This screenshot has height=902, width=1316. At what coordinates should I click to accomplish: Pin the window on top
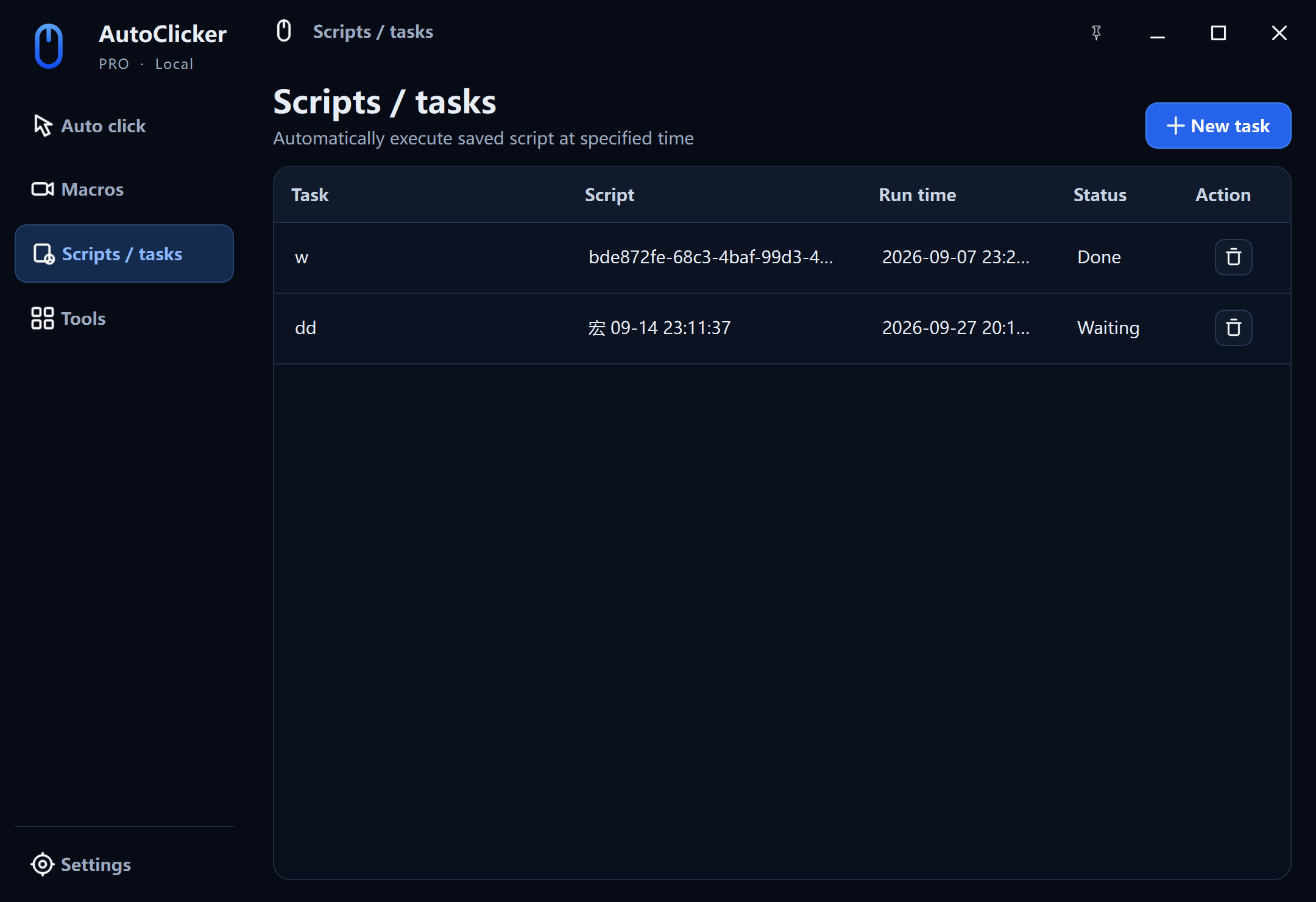click(x=1096, y=33)
